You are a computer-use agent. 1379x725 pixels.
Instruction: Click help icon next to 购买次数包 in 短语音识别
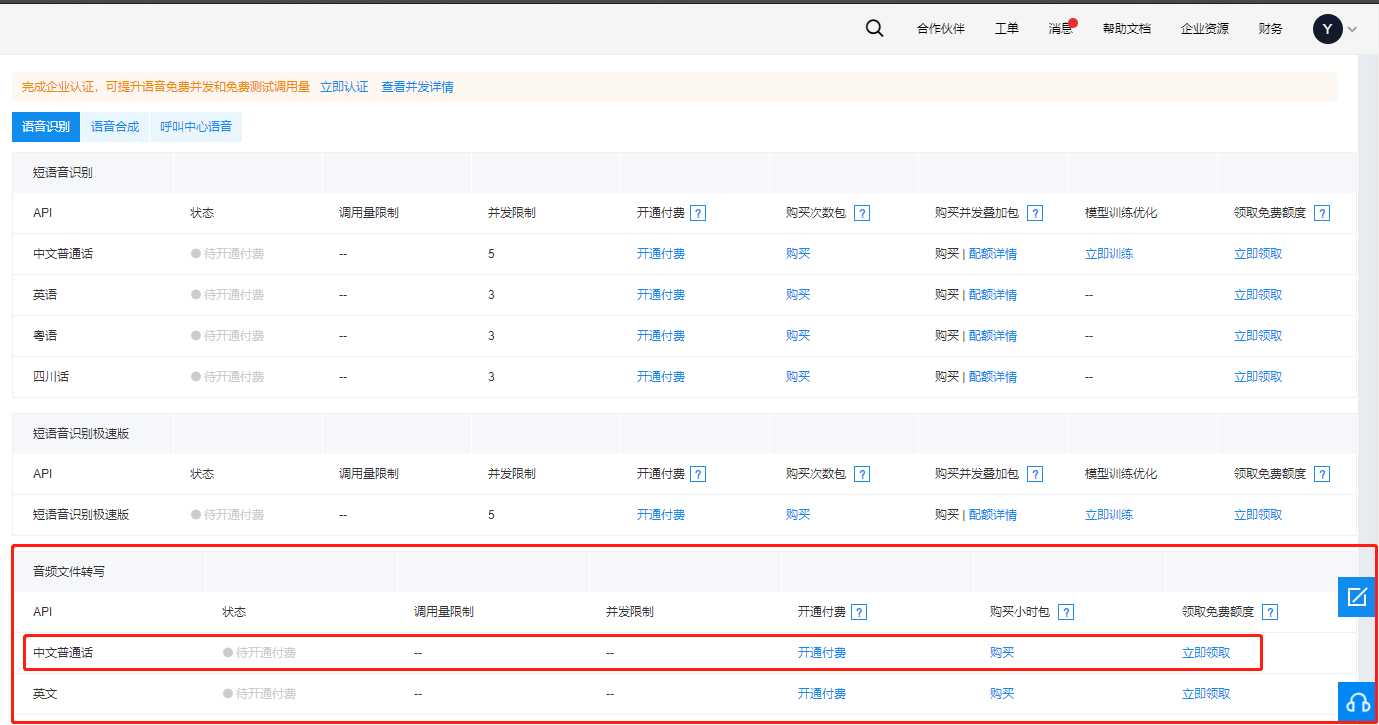[861, 213]
